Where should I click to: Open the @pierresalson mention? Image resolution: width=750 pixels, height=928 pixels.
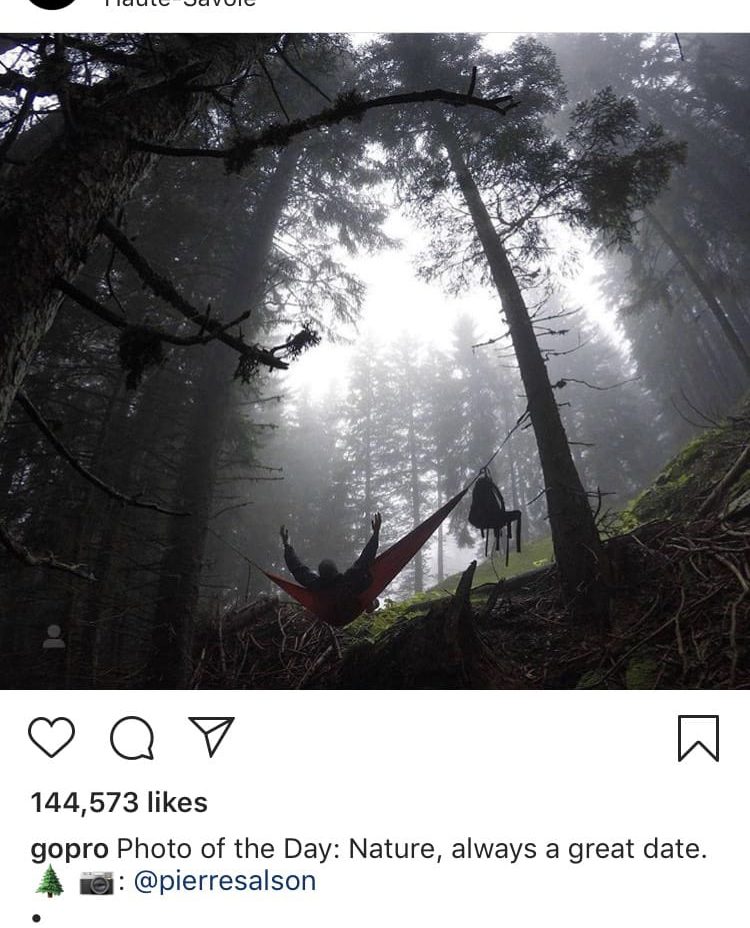(225, 881)
